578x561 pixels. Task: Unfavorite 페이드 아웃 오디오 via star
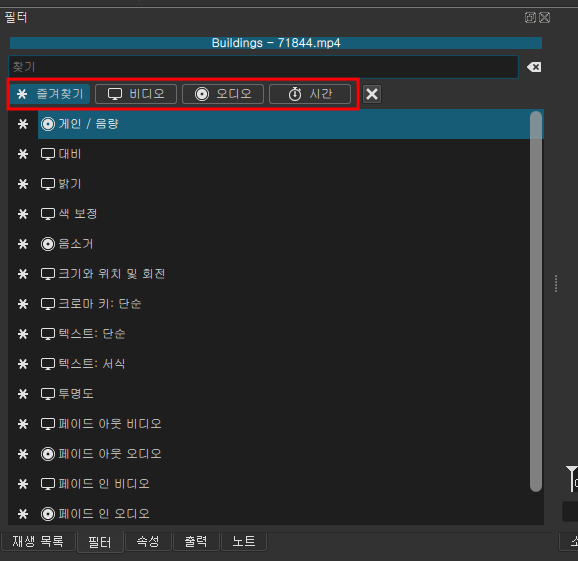23,454
